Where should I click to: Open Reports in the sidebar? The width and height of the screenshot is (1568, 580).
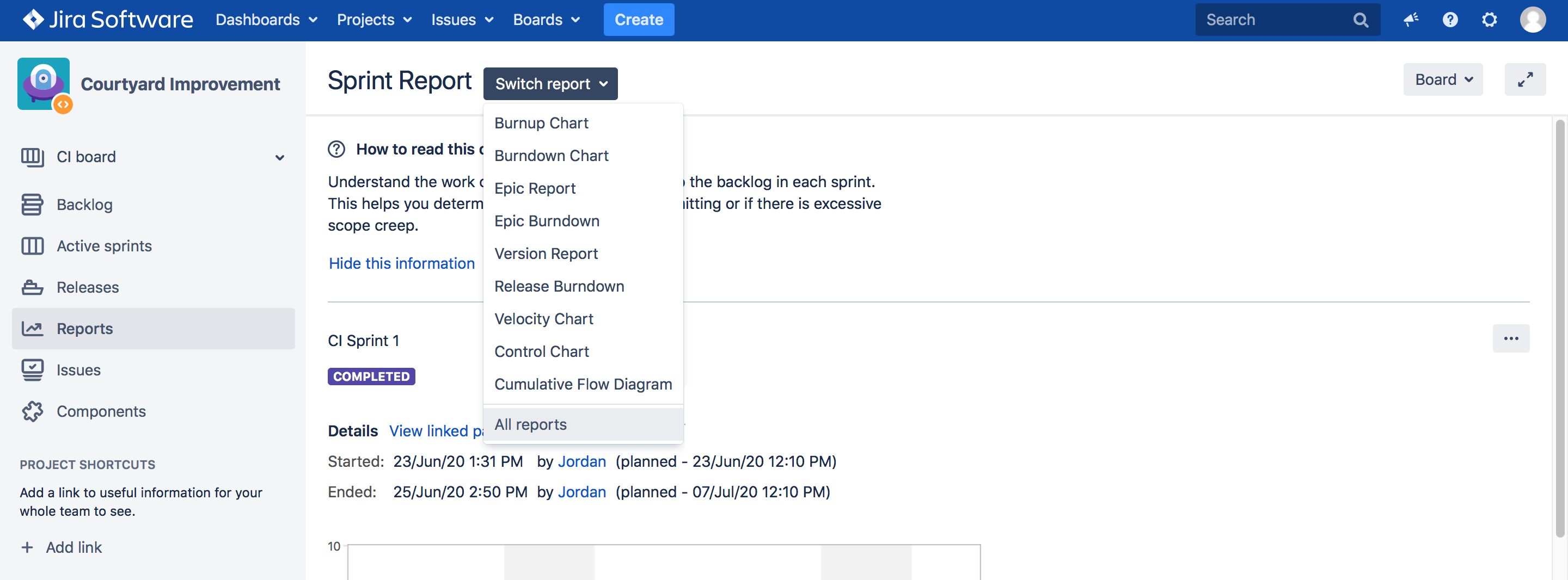[x=154, y=329]
